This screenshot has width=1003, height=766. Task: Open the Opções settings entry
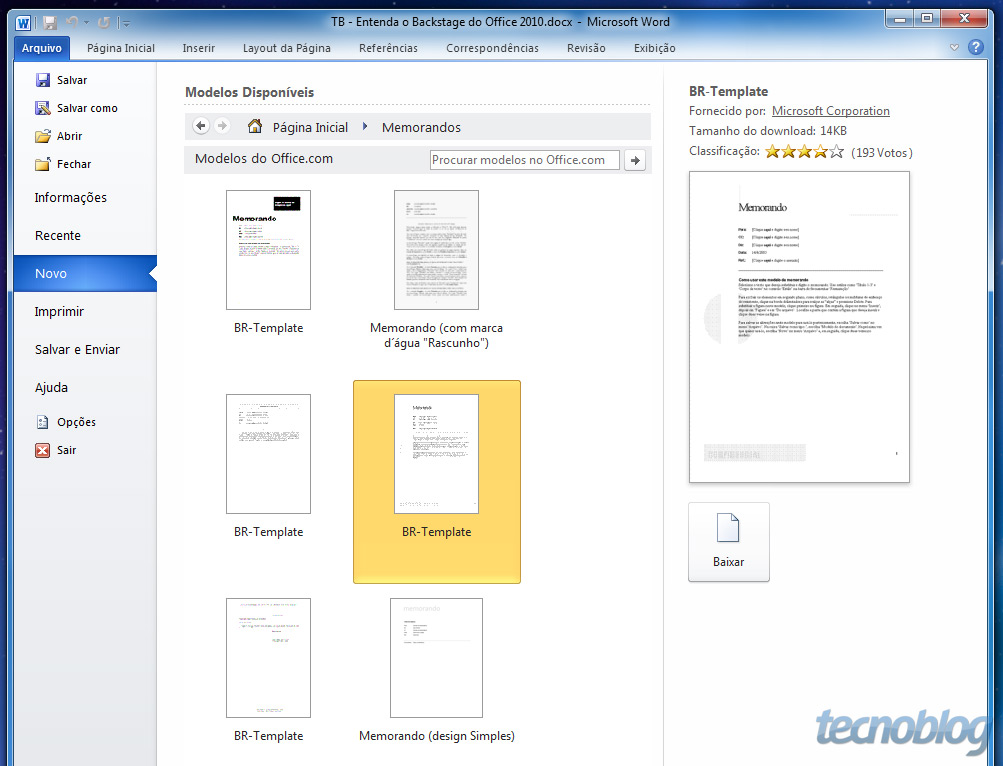tap(76, 422)
